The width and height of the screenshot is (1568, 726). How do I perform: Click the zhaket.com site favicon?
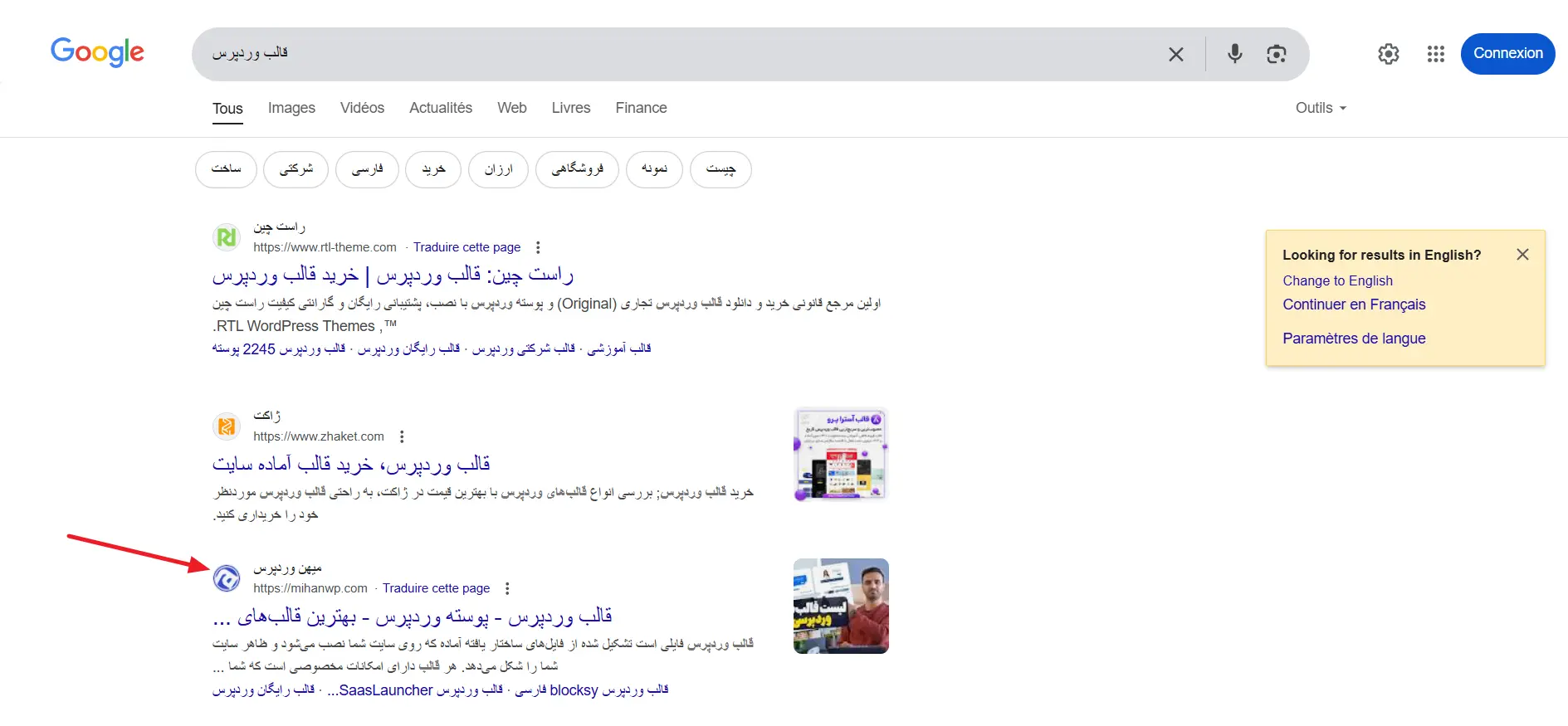tap(227, 426)
